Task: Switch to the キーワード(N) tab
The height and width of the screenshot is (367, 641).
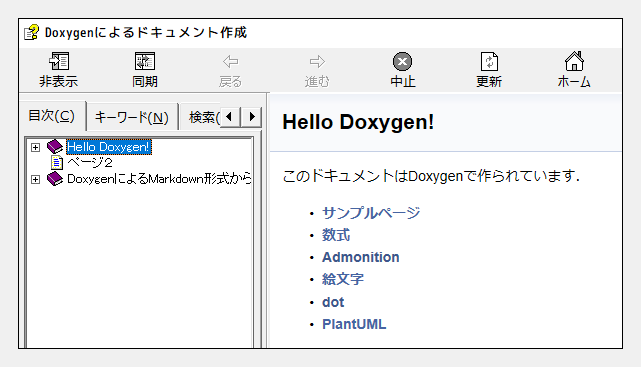Action: pyautogui.click(x=132, y=118)
